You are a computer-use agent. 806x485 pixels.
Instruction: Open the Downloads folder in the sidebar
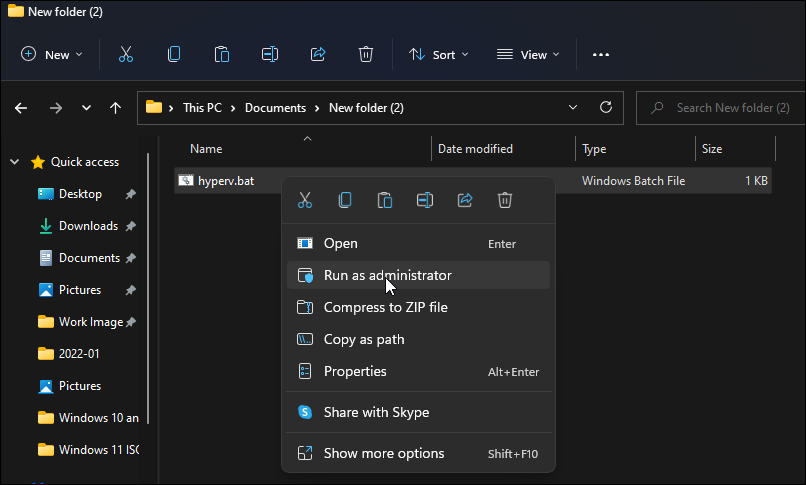(88, 226)
